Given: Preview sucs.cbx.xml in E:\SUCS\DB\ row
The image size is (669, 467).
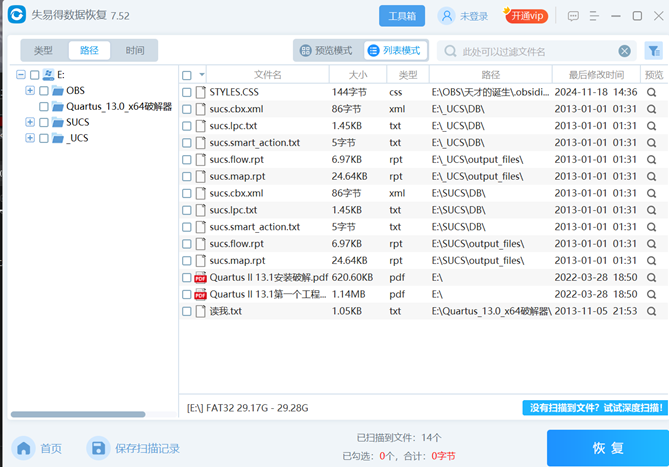Looking at the screenshot, I should [651, 193].
